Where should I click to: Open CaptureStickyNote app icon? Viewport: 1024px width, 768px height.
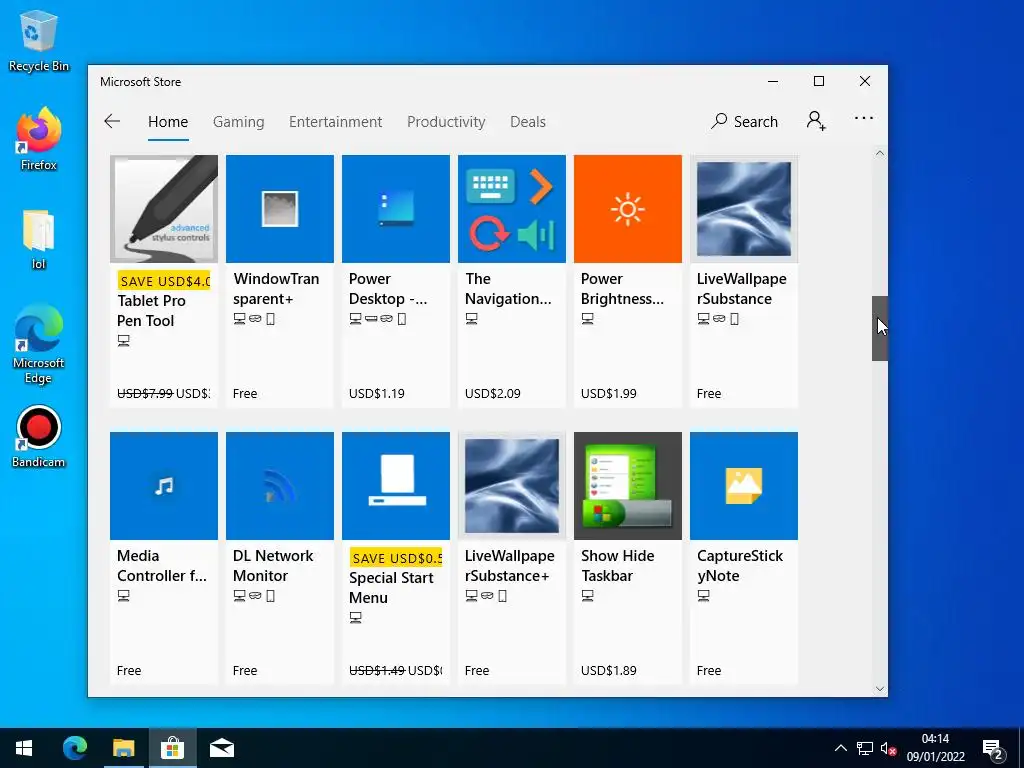[x=744, y=485]
